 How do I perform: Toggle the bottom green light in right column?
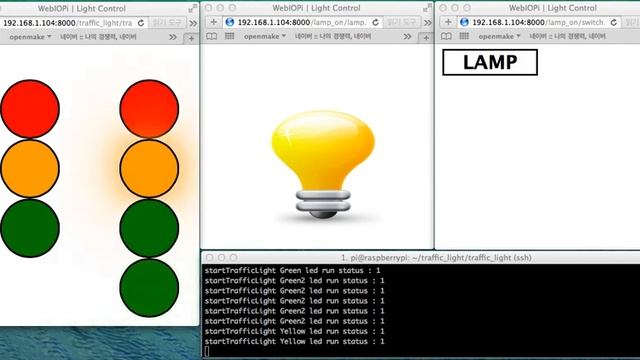pyautogui.click(x=149, y=288)
